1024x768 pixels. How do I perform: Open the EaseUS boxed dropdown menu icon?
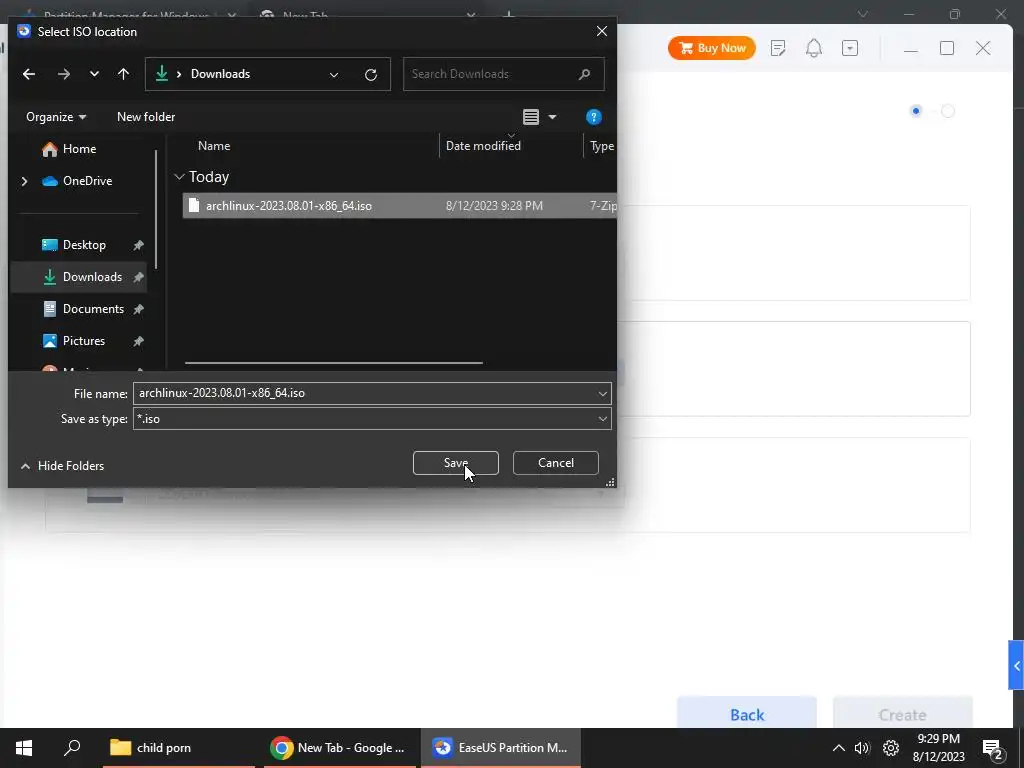(850, 48)
